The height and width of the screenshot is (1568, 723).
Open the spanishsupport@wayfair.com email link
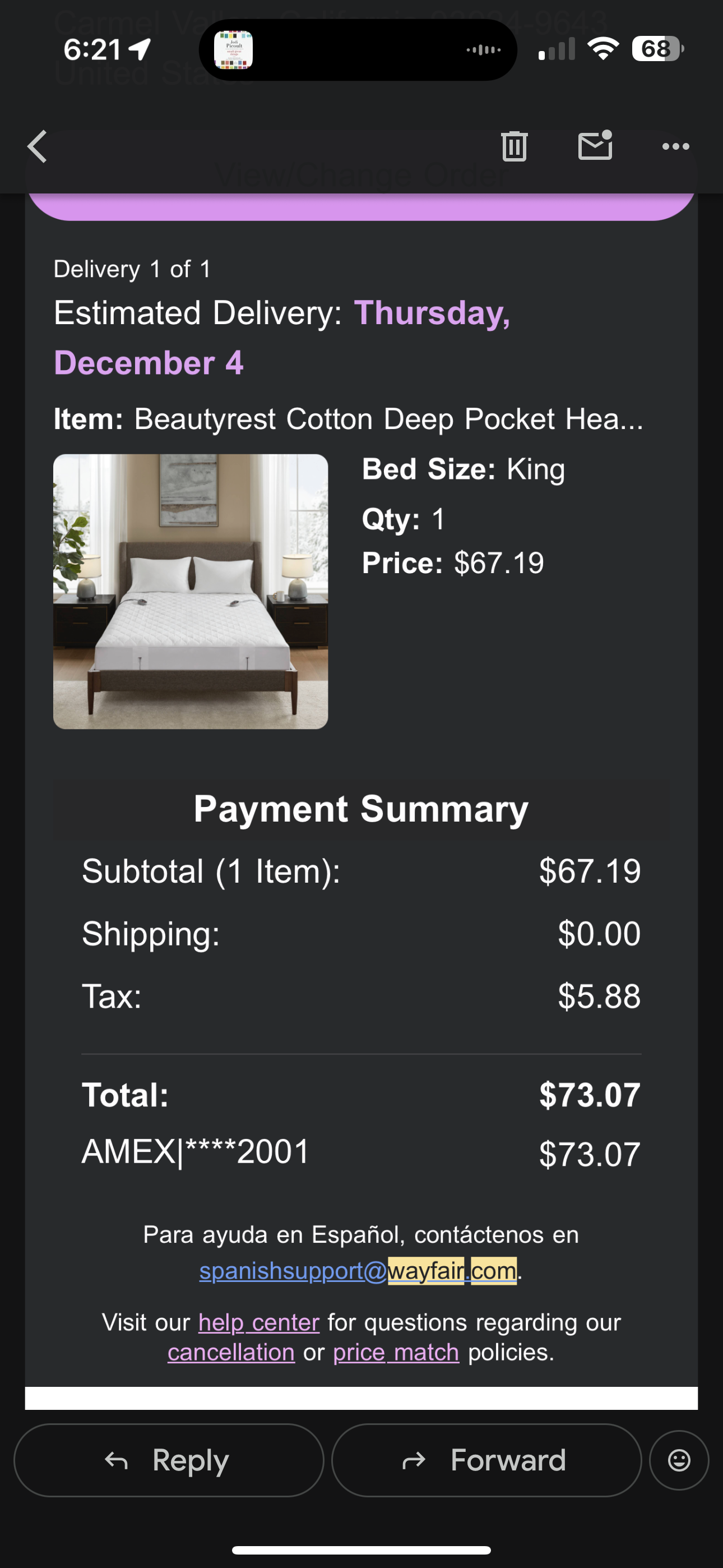pyautogui.click(x=358, y=1270)
